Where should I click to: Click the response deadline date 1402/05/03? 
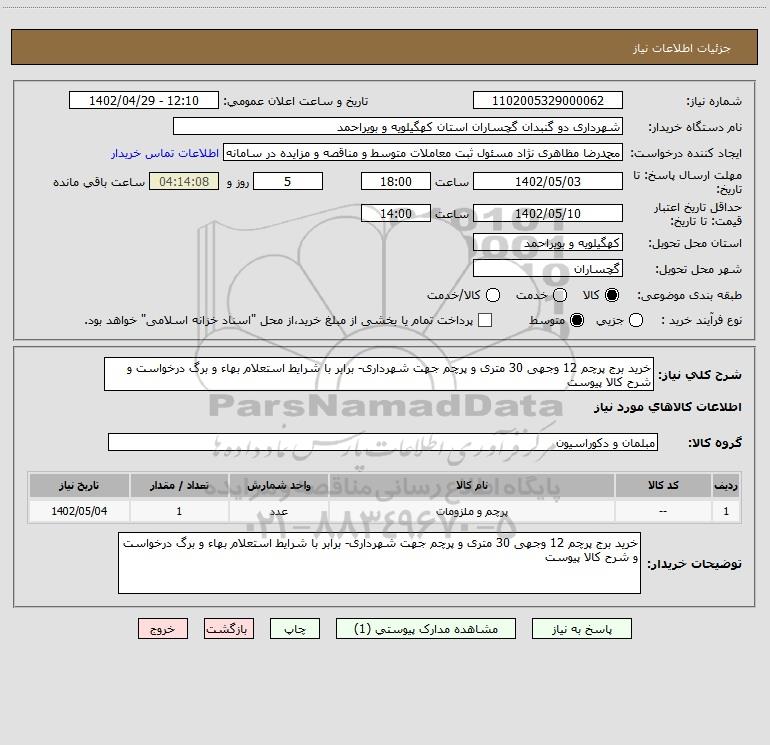click(548, 181)
